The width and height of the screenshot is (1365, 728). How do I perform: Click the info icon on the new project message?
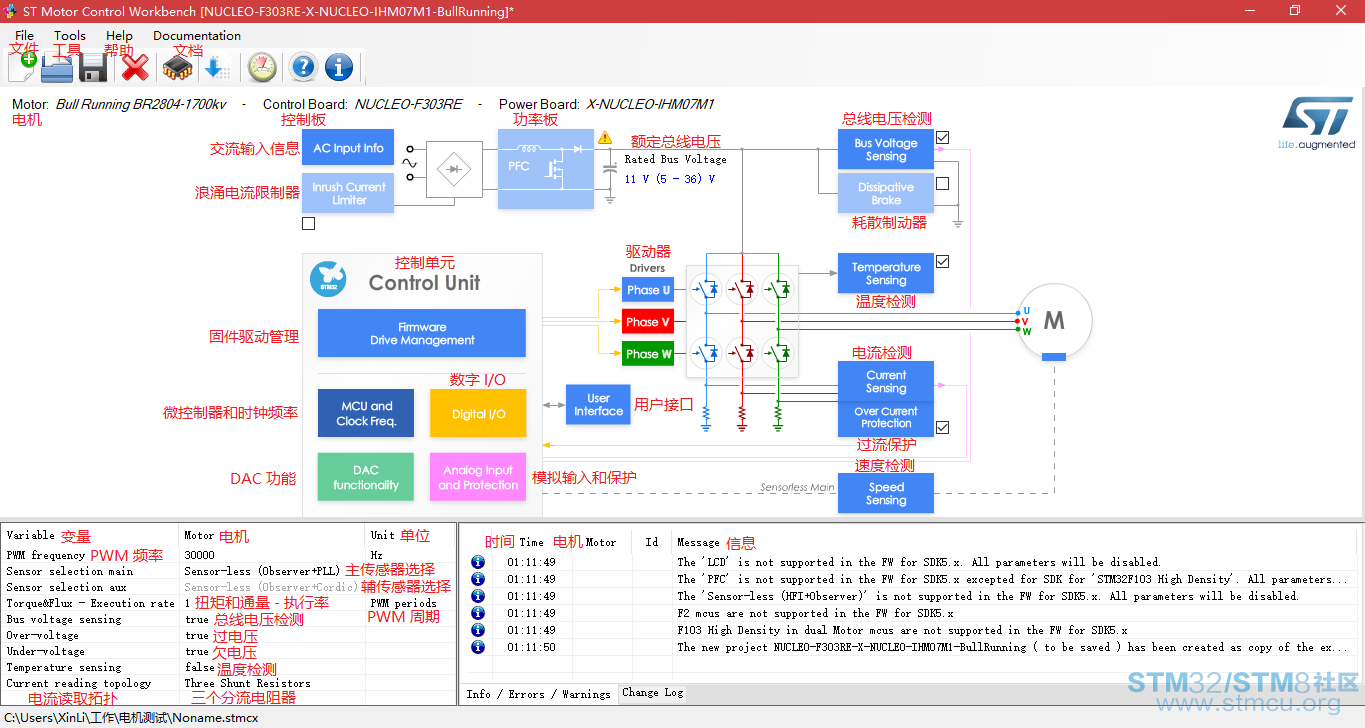pos(478,647)
